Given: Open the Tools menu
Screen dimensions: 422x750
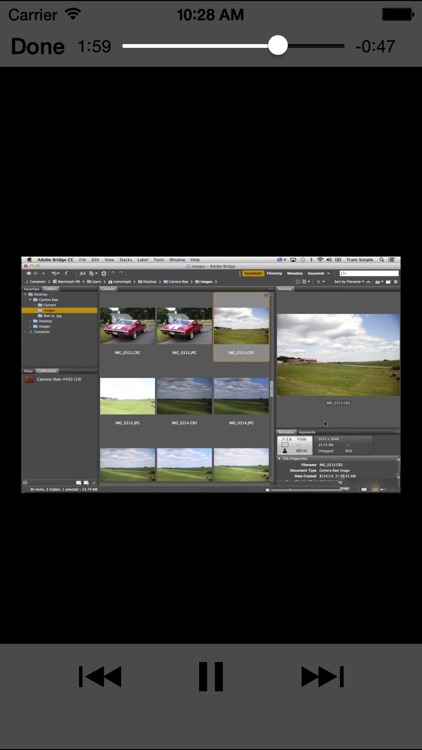Looking at the screenshot, I should [x=159, y=260].
